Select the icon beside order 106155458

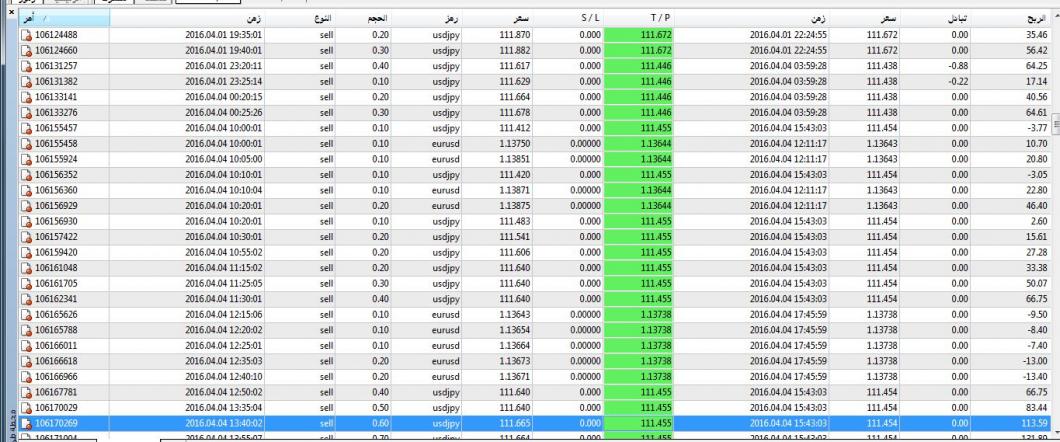25,143
